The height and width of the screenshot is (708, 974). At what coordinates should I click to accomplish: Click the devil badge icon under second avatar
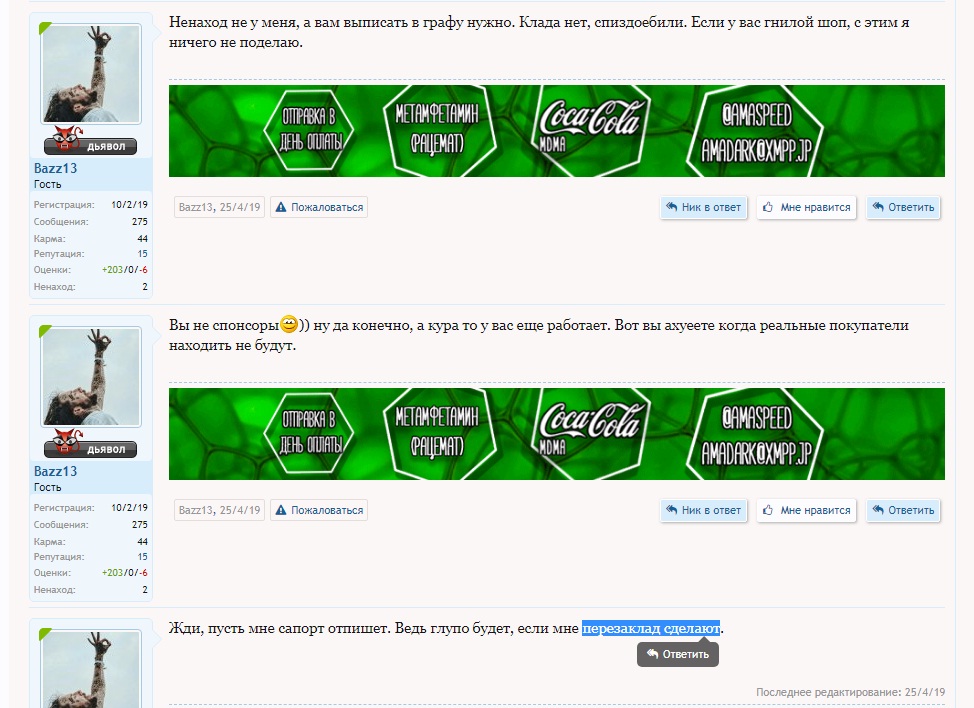pos(67,442)
